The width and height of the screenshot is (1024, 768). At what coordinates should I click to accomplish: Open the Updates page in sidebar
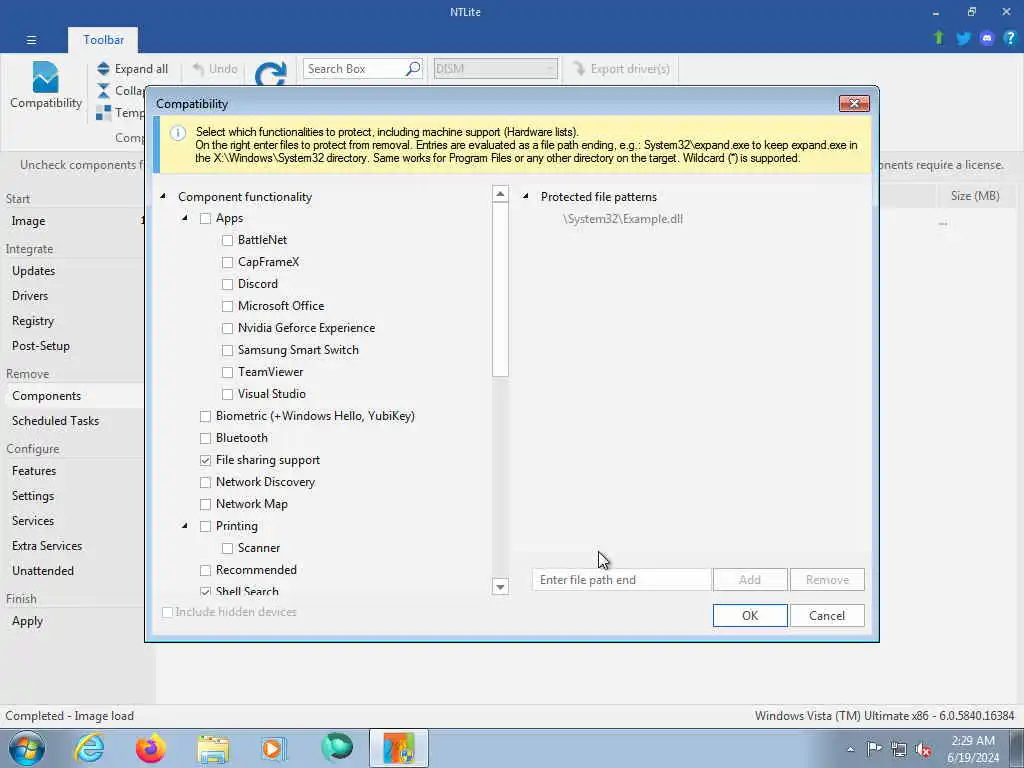click(x=33, y=270)
